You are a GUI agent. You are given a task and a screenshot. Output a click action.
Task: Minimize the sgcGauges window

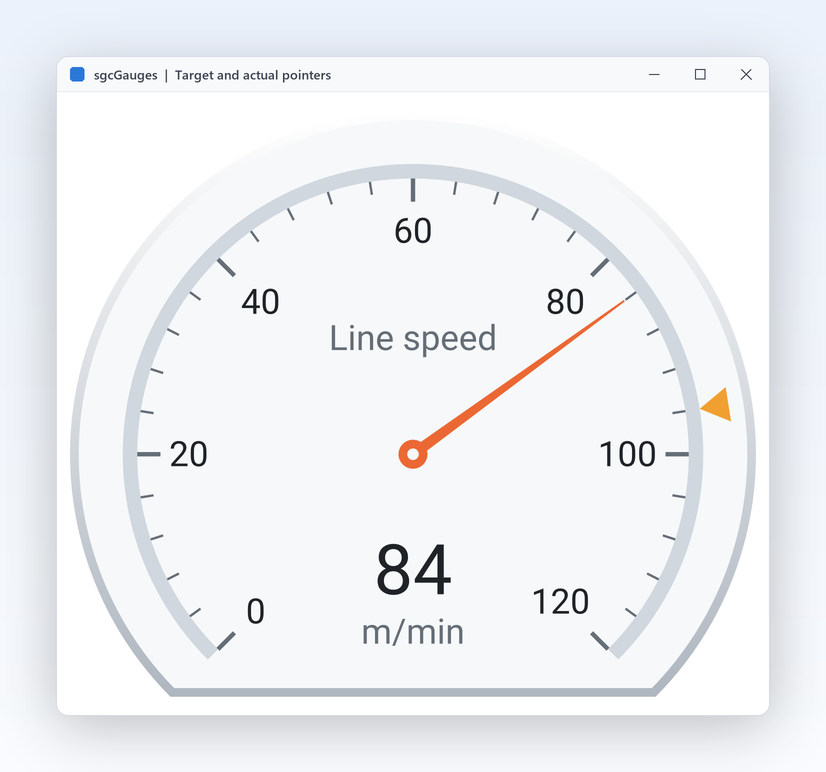(x=654, y=74)
